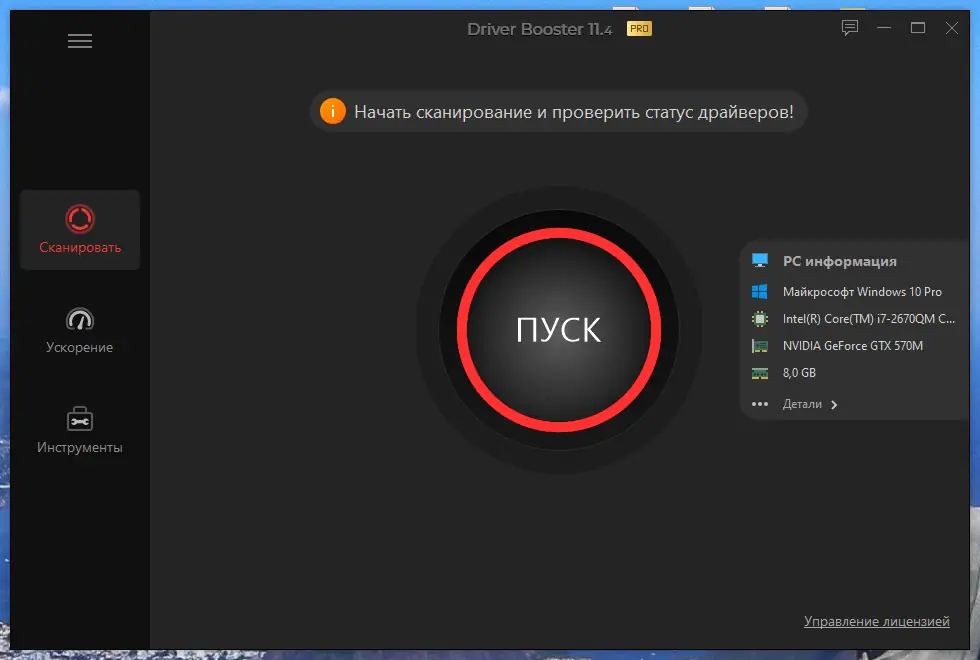The height and width of the screenshot is (660, 980).
Task: Click the CPU chip icon
Action: tap(760, 319)
